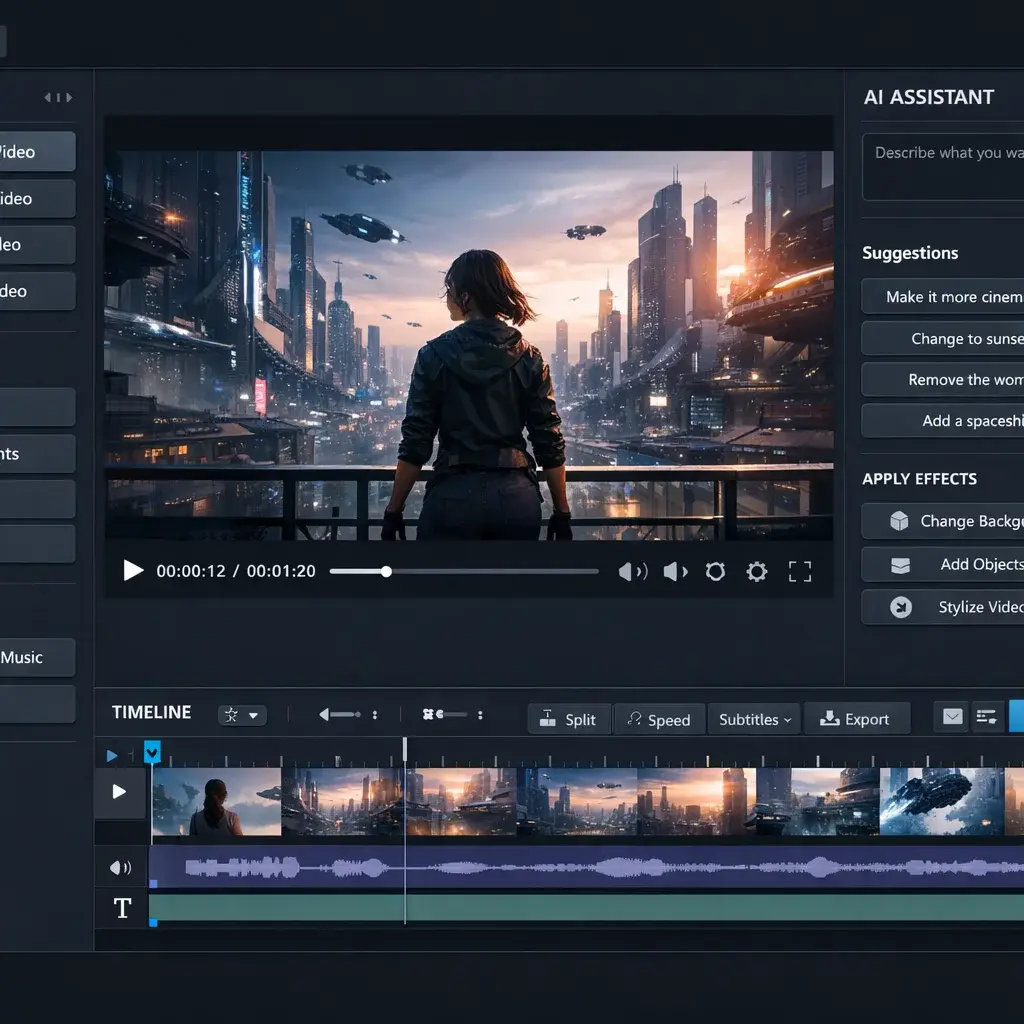Viewport: 1024px width, 1024px height.
Task: Open the Speed tool
Action: [659, 719]
